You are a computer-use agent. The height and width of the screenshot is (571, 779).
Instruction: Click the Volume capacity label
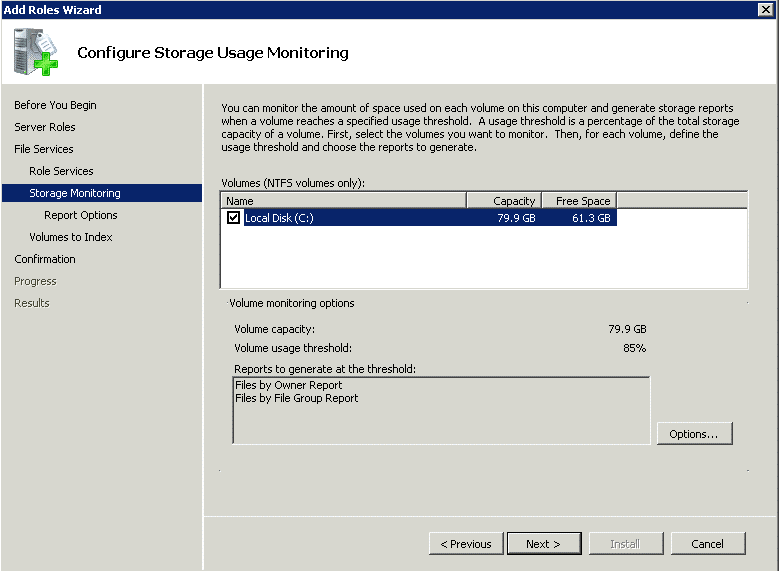tap(274, 329)
